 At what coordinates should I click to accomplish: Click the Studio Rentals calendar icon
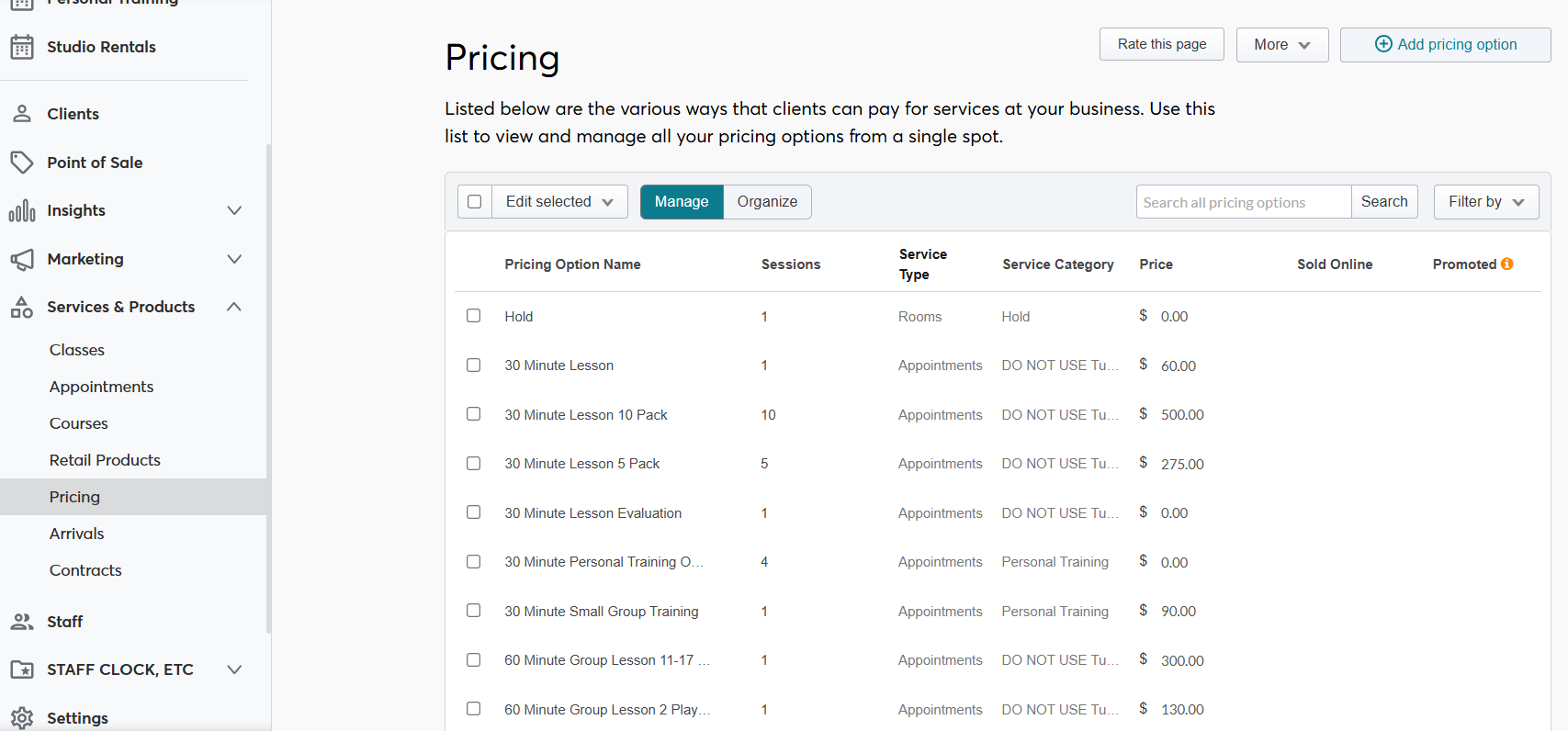pyautogui.click(x=22, y=47)
